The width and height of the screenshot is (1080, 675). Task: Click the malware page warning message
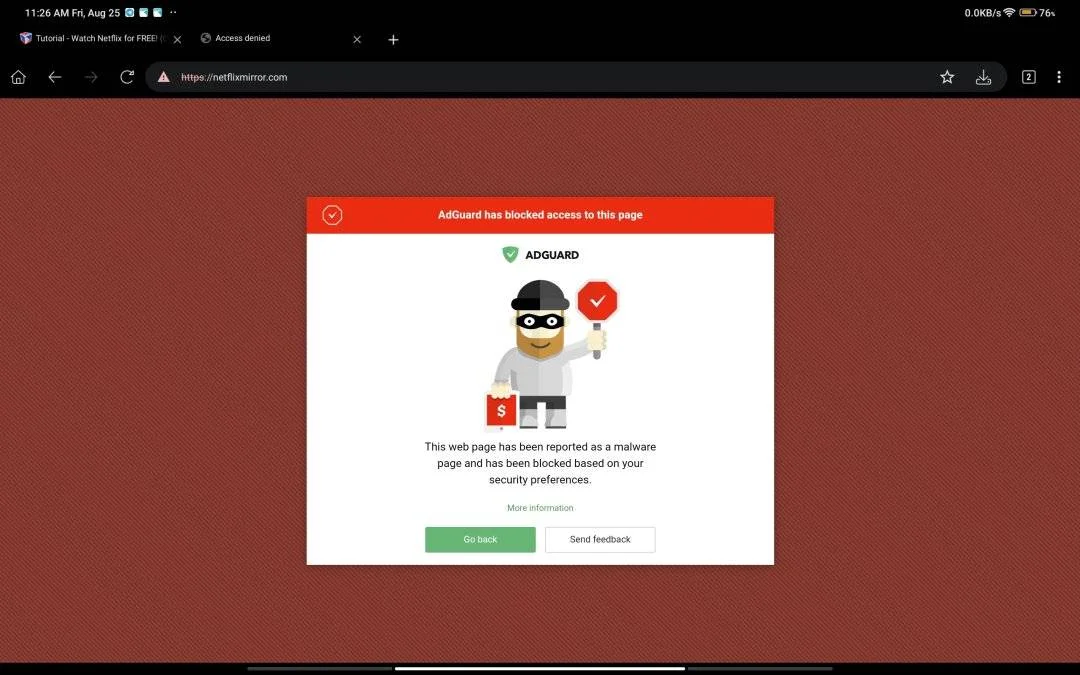540,463
